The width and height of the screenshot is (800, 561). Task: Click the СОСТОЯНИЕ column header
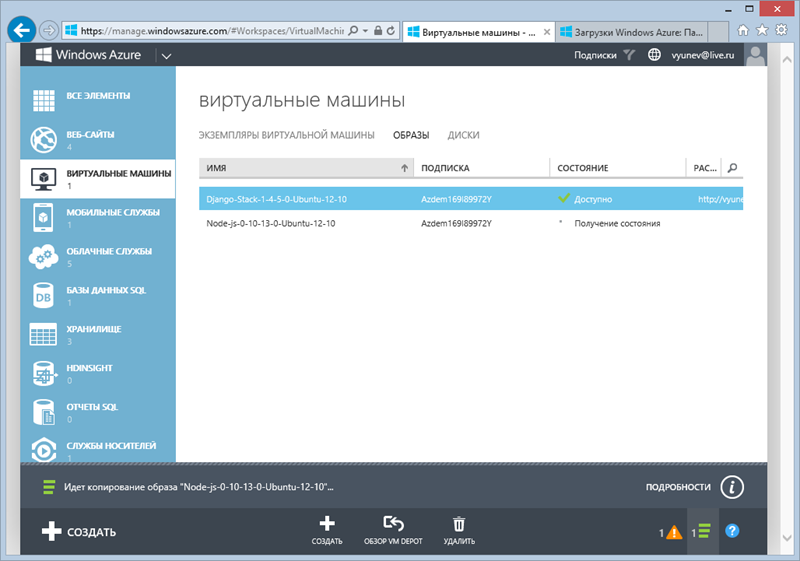(617, 168)
